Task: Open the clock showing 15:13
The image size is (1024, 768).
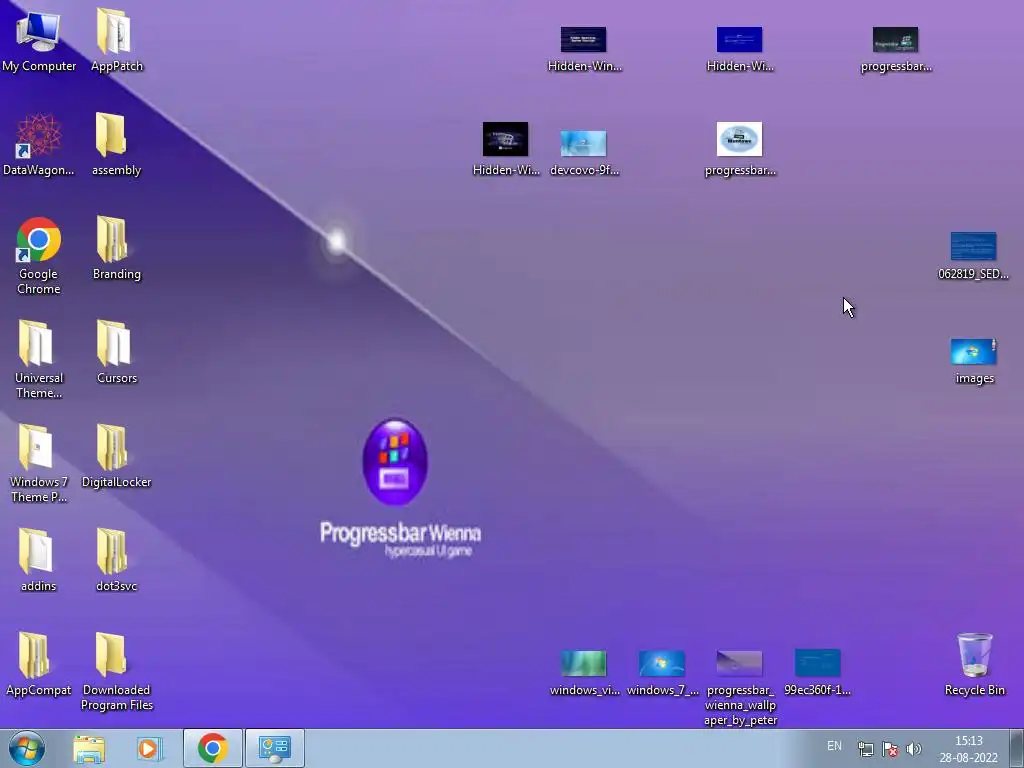Action: [x=968, y=749]
